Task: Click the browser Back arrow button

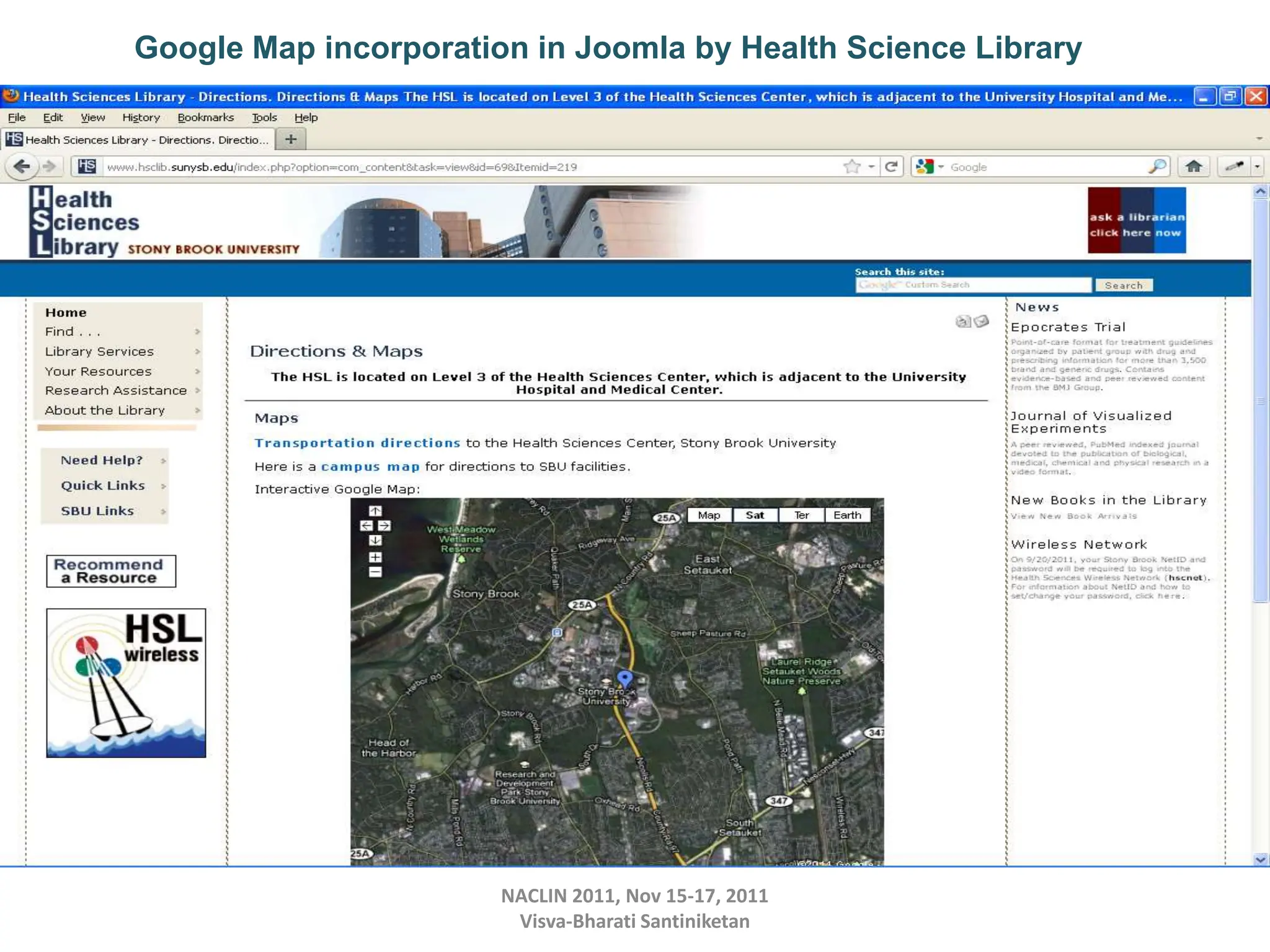Action: click(22, 166)
